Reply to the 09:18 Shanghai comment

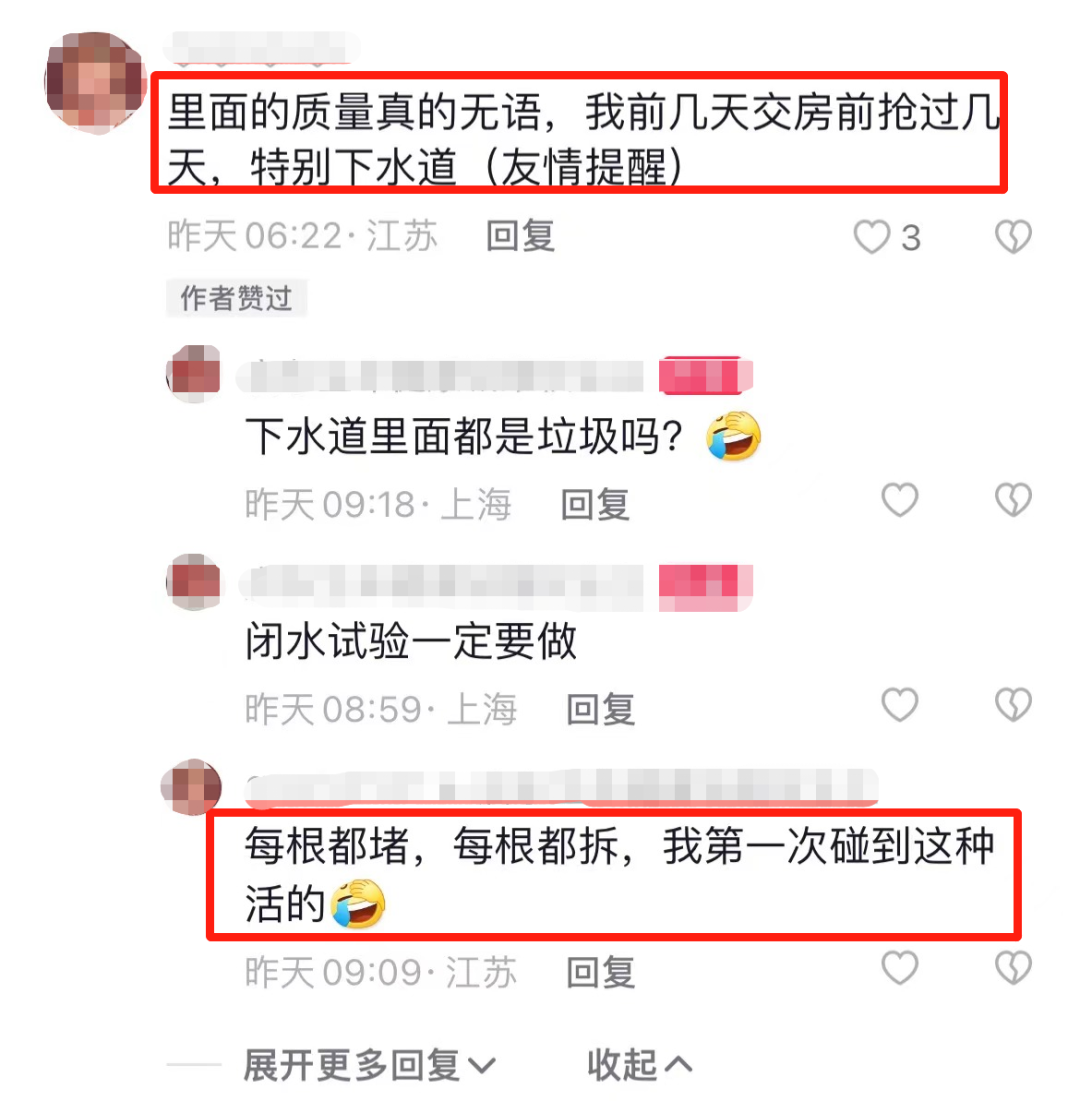(x=595, y=505)
